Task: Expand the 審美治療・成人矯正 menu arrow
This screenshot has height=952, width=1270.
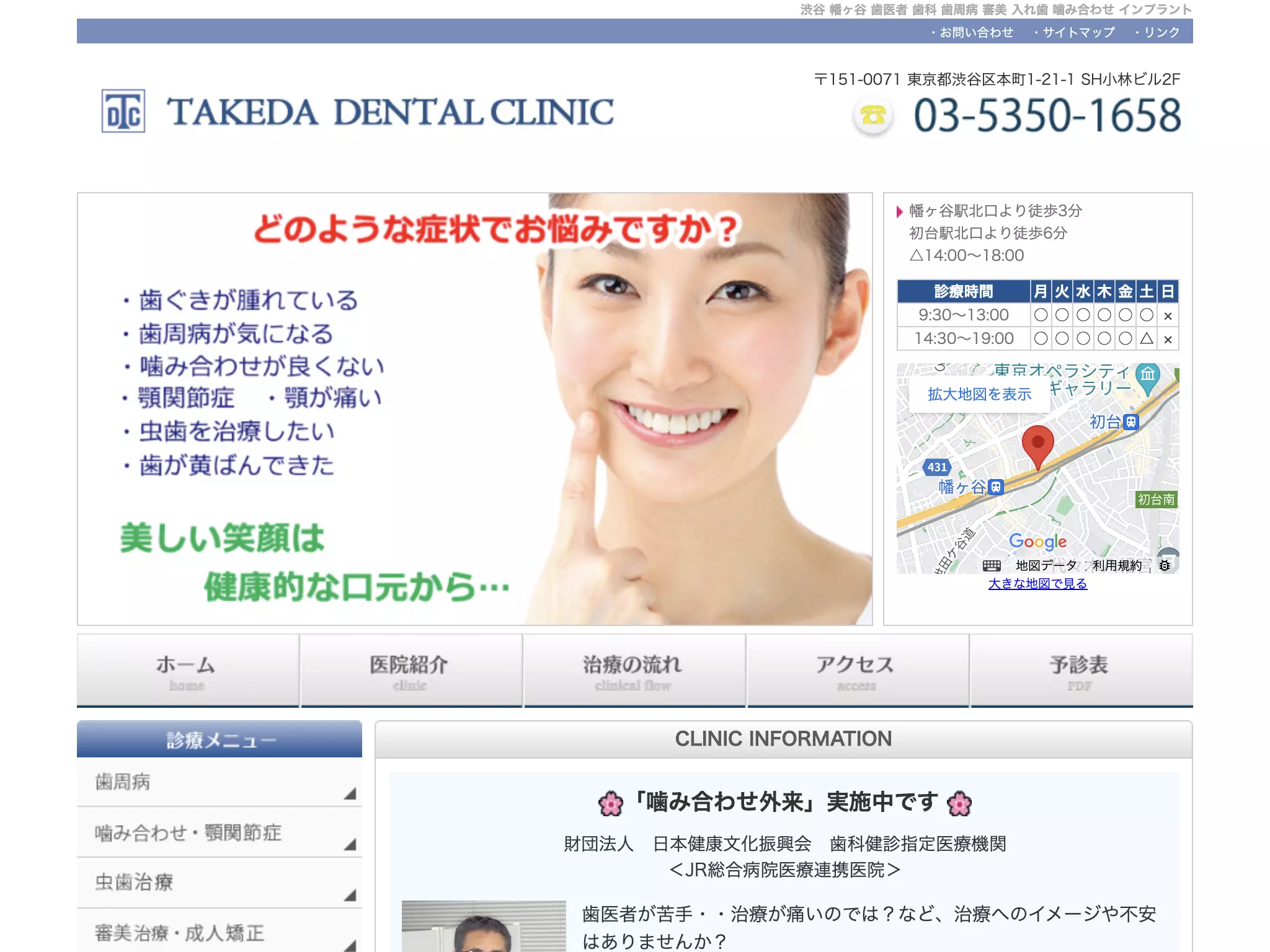Action: coord(350,945)
